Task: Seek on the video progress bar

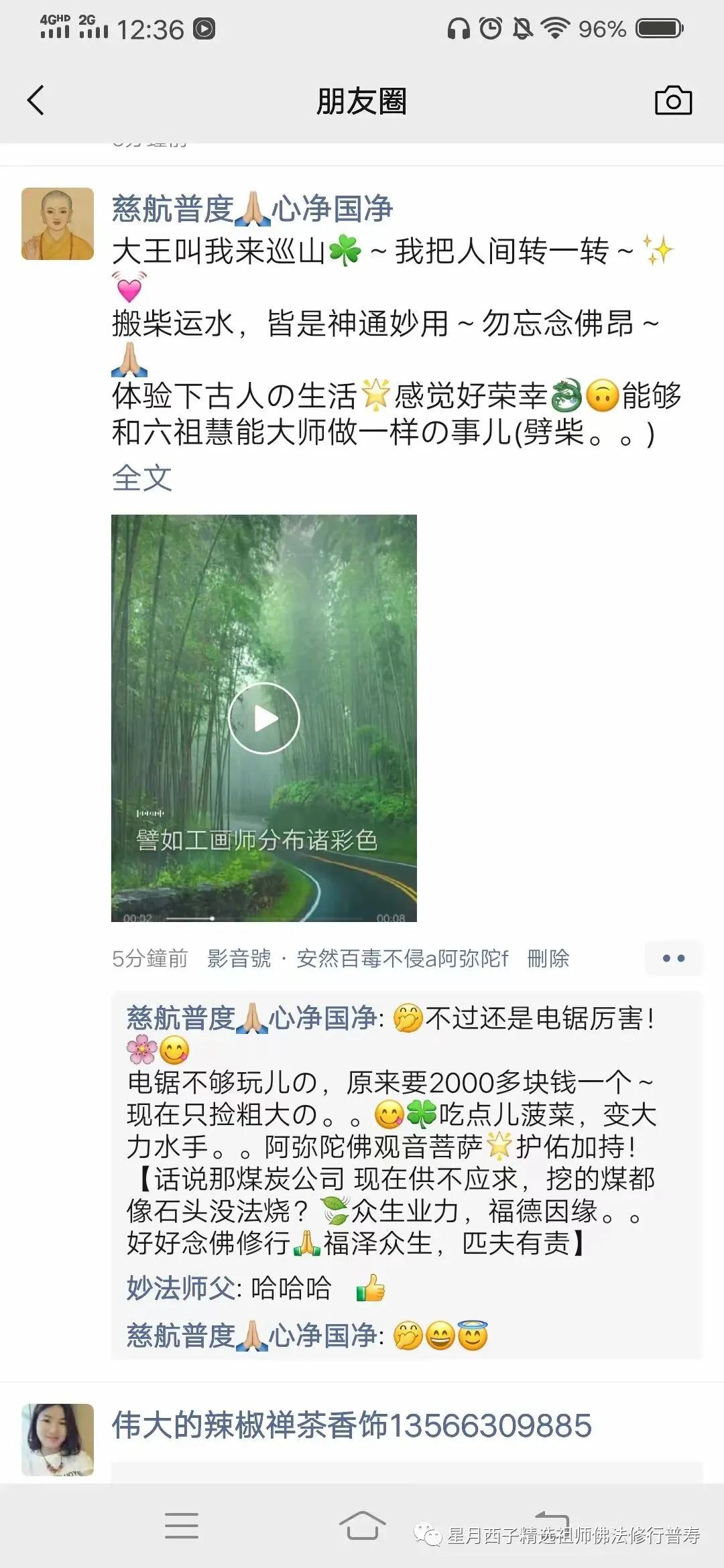Action: tap(264, 918)
